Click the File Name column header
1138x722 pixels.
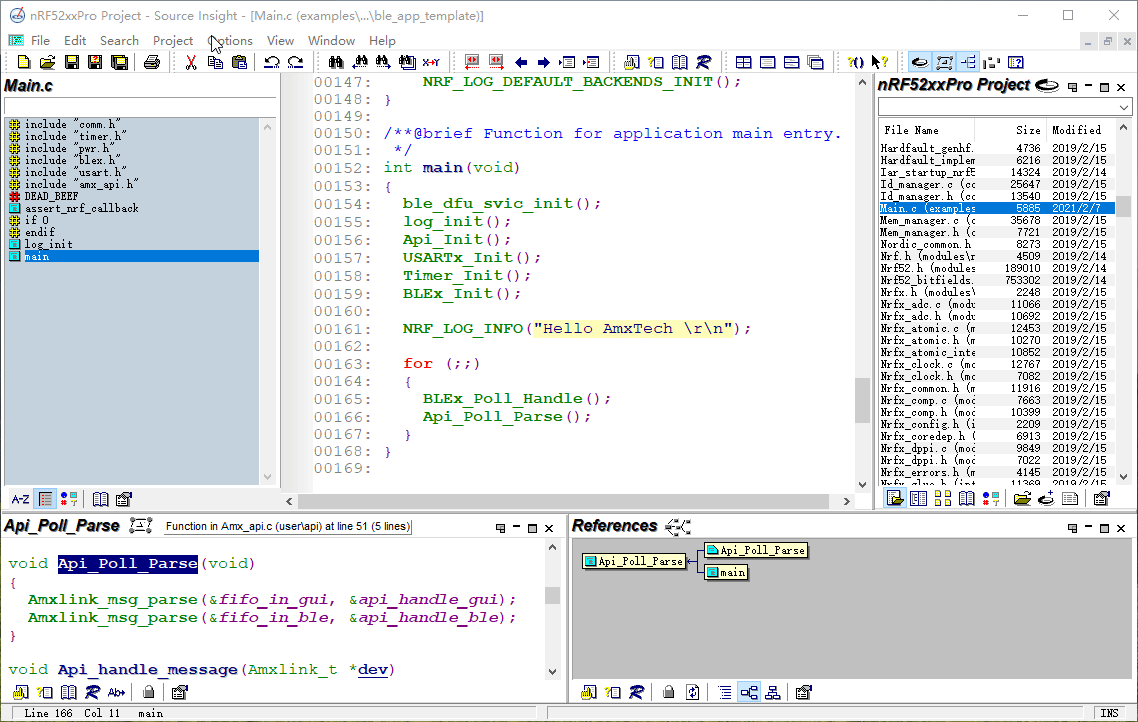[x=926, y=130]
